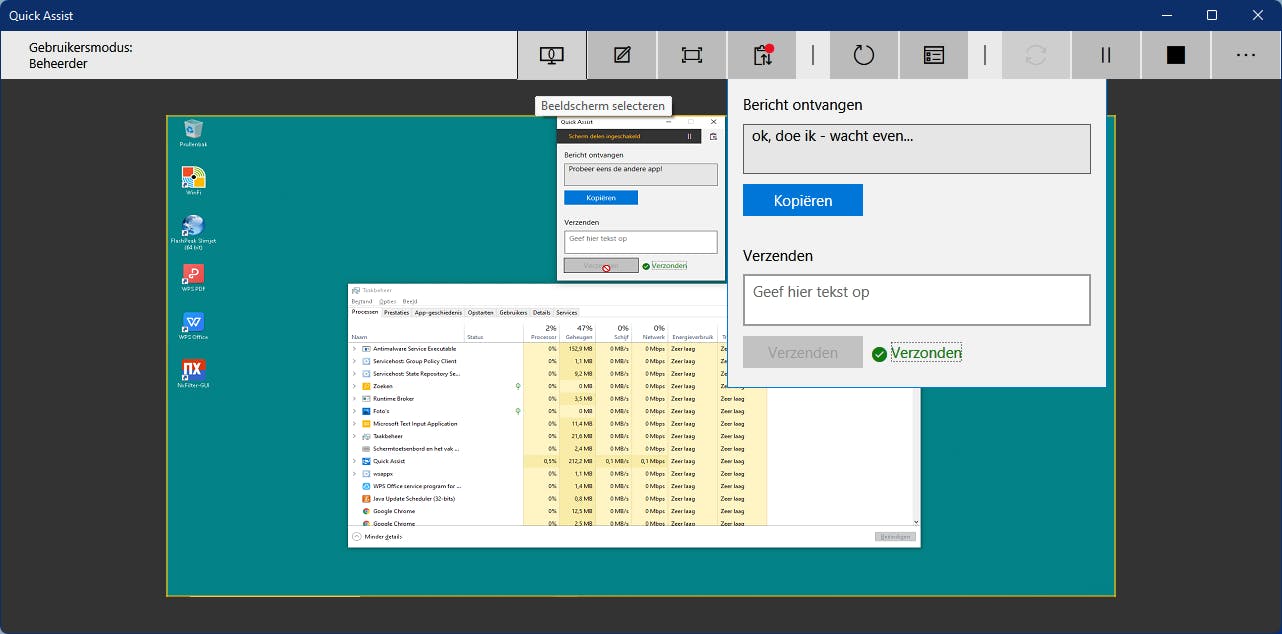Open the three-dots more options menu
The height and width of the screenshot is (634, 1282).
click(1246, 55)
